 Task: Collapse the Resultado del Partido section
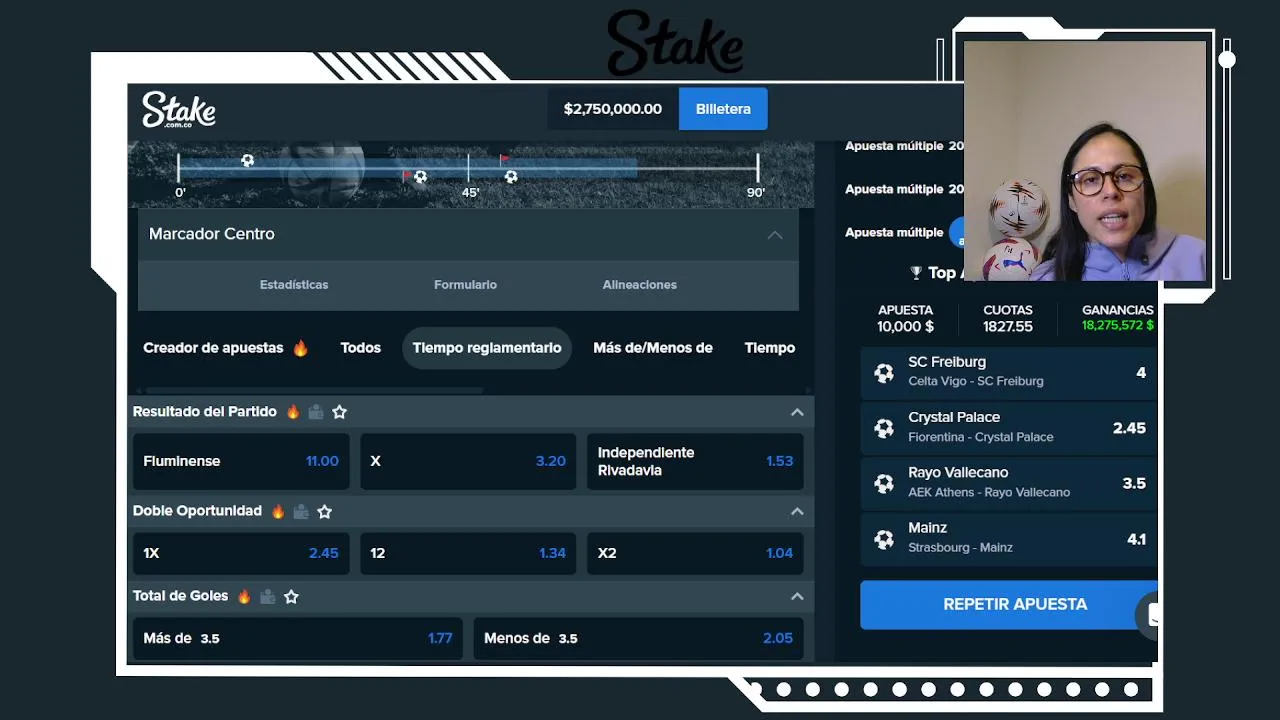[797, 412]
